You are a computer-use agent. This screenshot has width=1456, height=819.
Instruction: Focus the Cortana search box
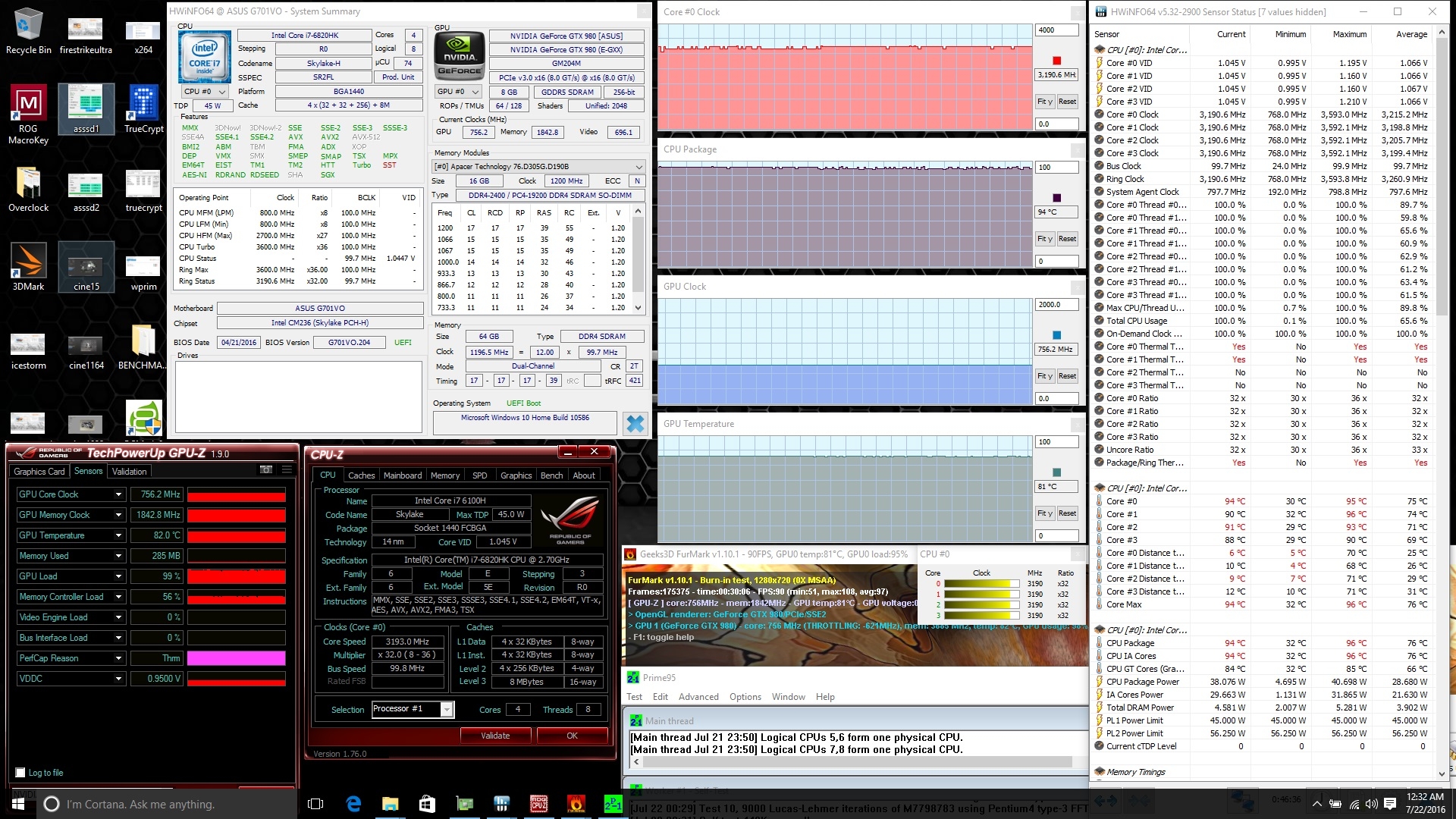tap(167, 804)
